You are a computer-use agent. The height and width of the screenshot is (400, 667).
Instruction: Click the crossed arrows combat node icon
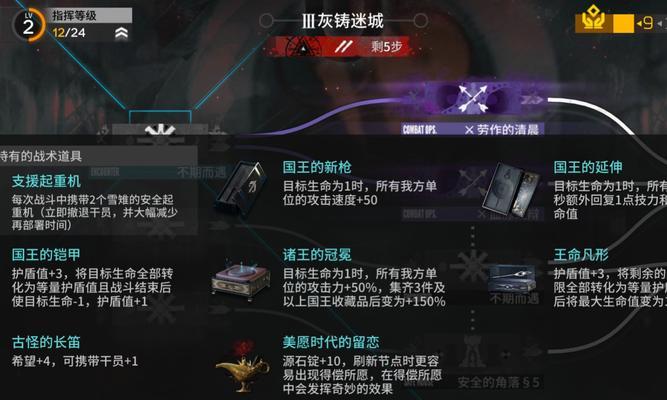click(472, 99)
